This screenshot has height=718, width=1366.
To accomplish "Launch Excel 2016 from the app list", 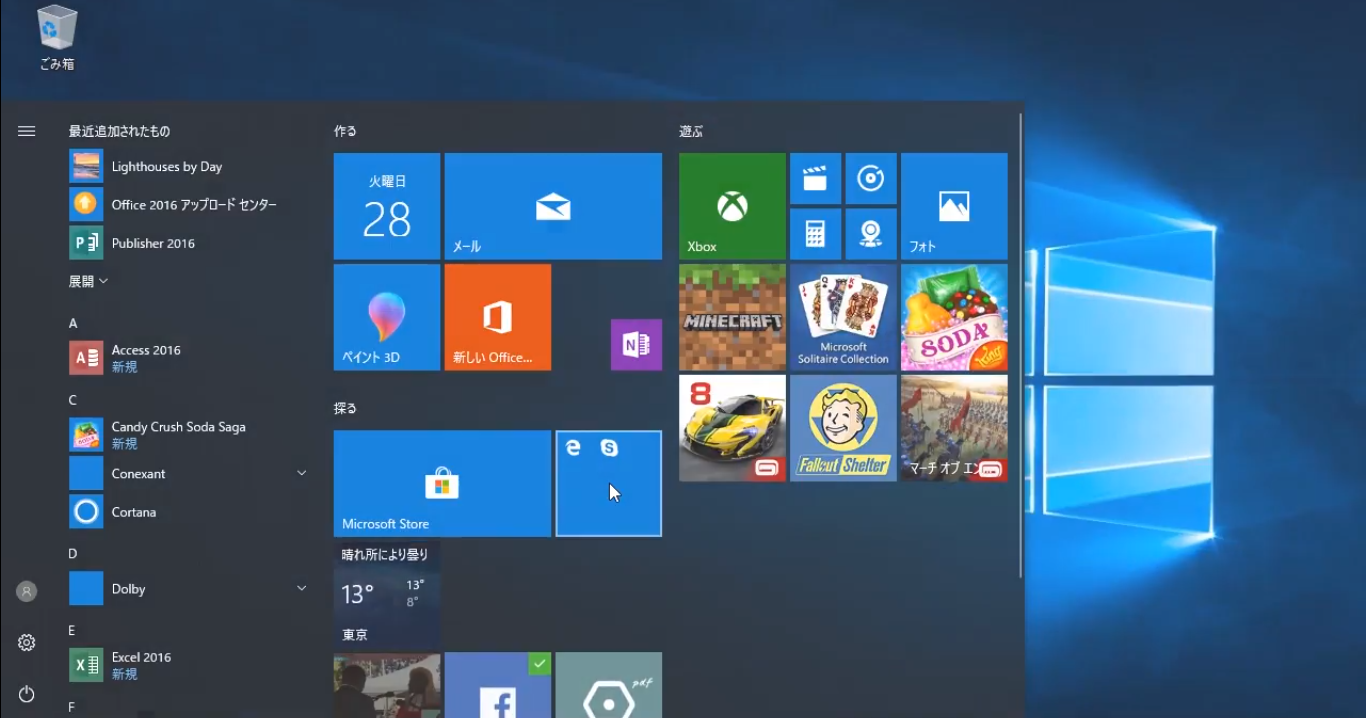I will pyautogui.click(x=188, y=665).
